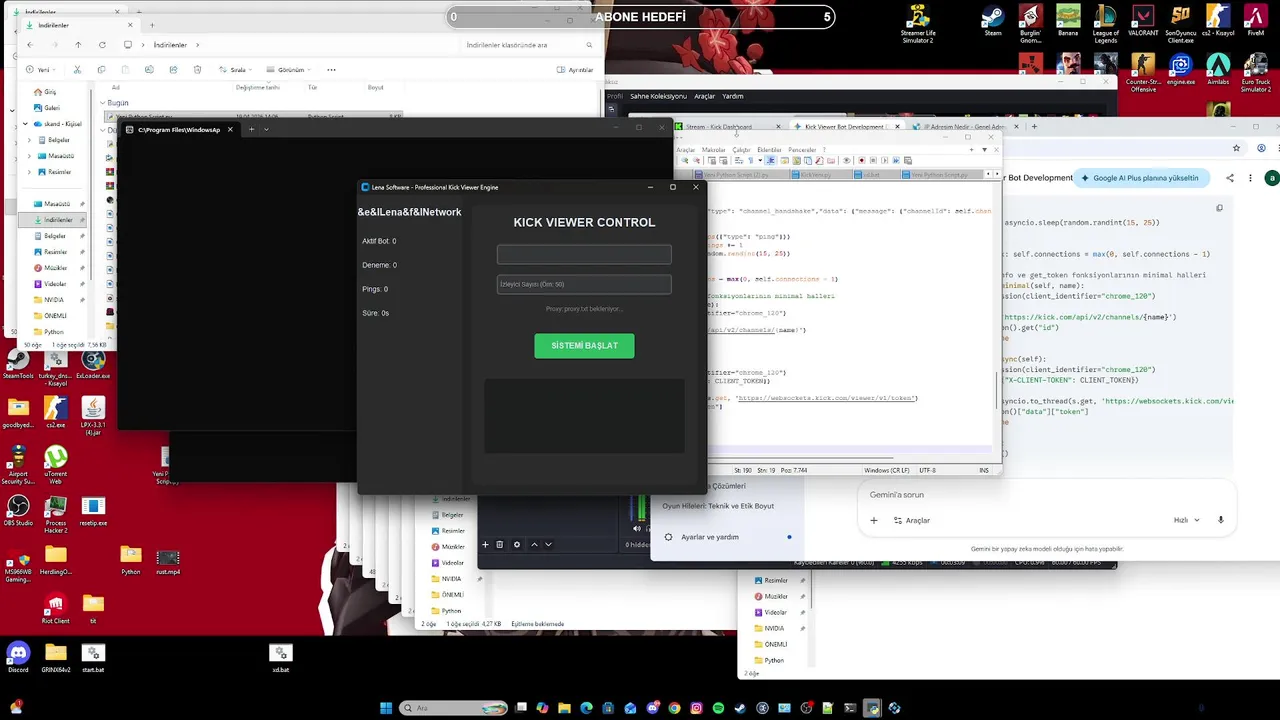Click back arrow in İndirilenler Explorer window
Viewport: 1280px width, 720px height.
click(x=30, y=45)
